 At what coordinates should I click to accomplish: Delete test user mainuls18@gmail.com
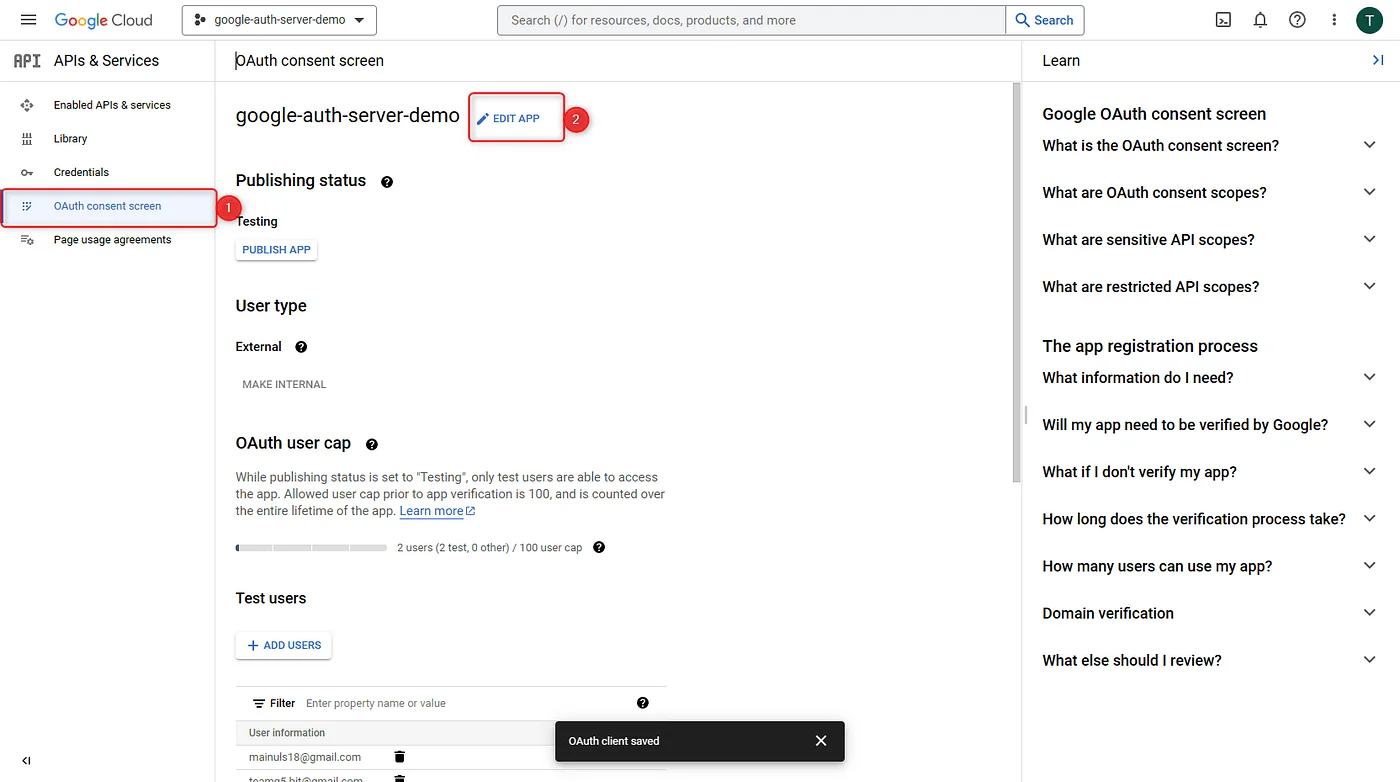[400, 757]
